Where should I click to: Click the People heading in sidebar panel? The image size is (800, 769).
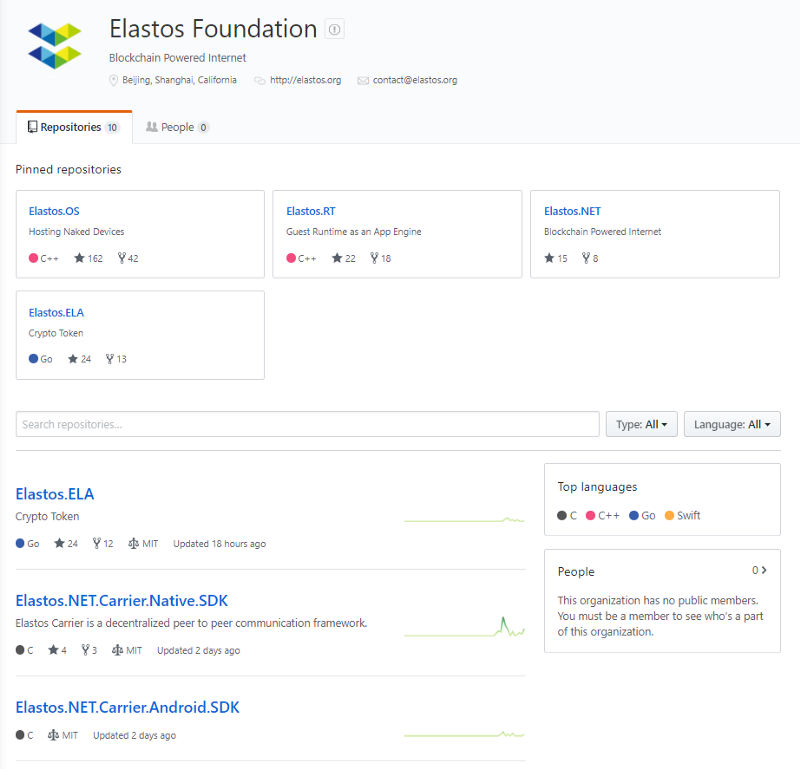576,572
